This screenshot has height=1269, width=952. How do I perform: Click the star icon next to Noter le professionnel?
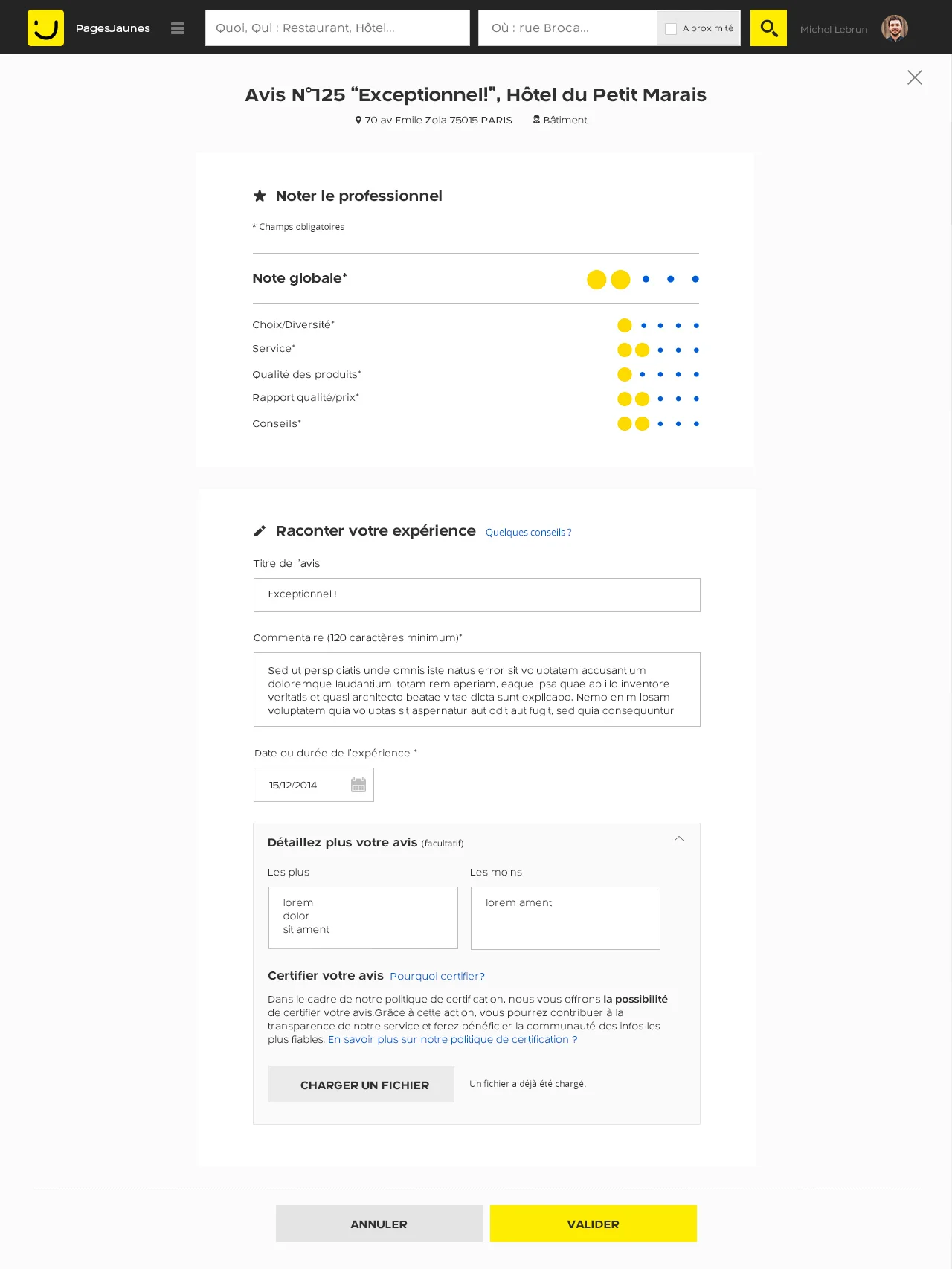(259, 196)
